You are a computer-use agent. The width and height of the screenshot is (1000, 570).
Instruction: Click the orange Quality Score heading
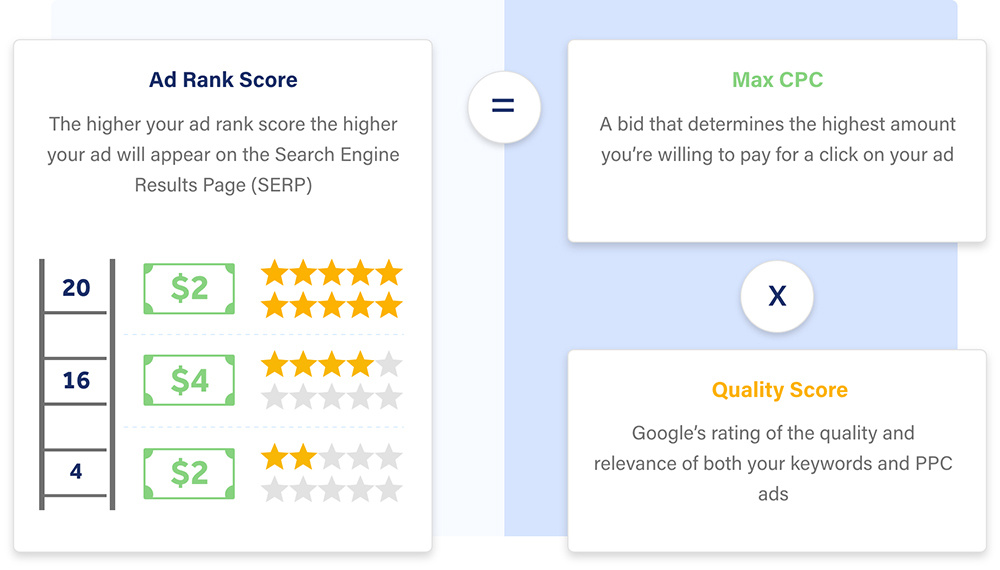[x=779, y=390]
